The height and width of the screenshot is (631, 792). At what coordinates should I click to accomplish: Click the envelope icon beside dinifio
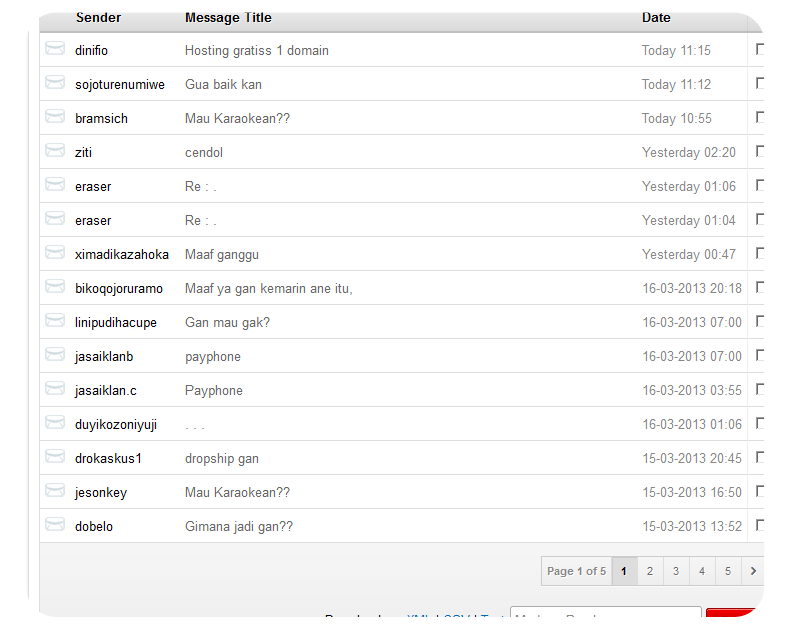[x=55, y=48]
